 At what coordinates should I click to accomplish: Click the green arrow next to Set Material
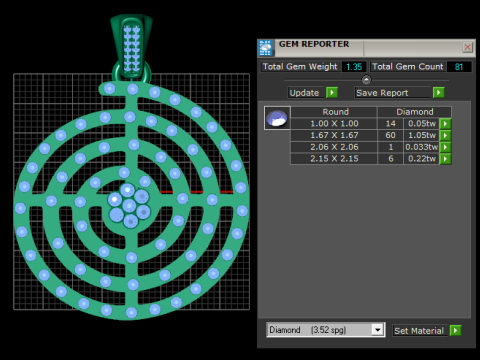455,331
